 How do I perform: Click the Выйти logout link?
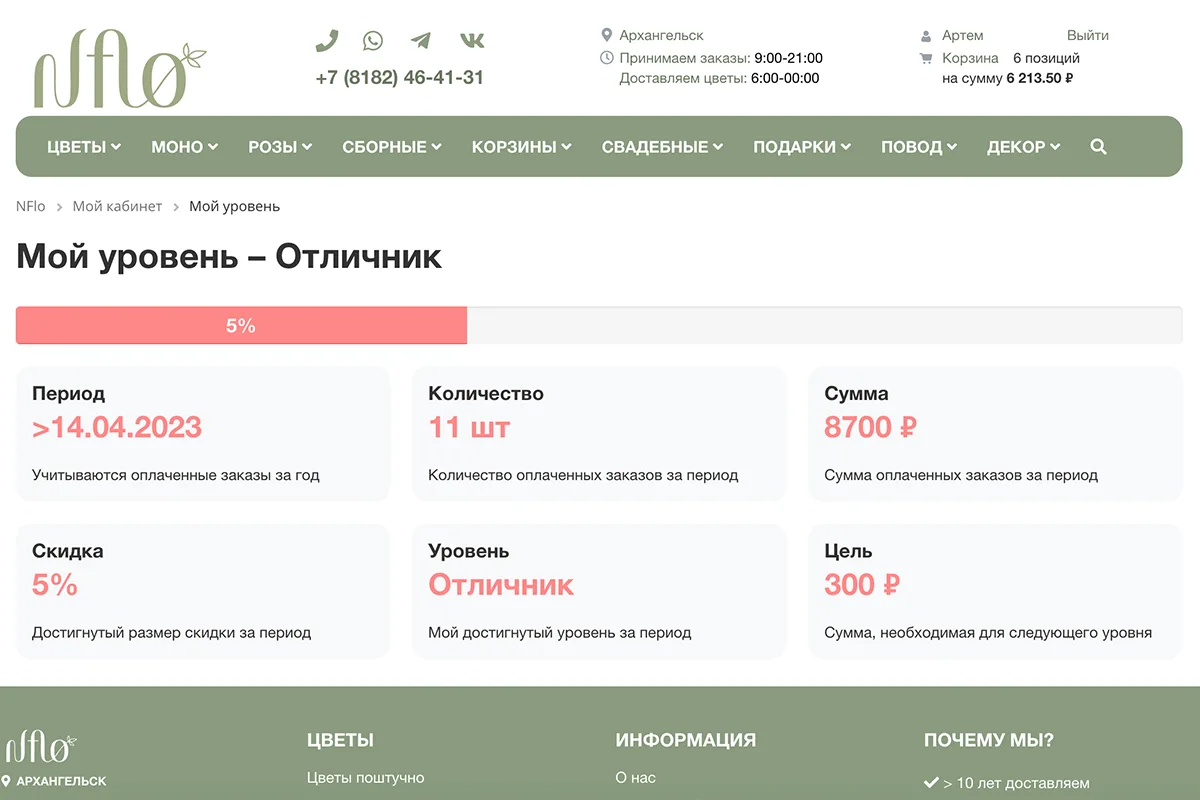click(1088, 34)
